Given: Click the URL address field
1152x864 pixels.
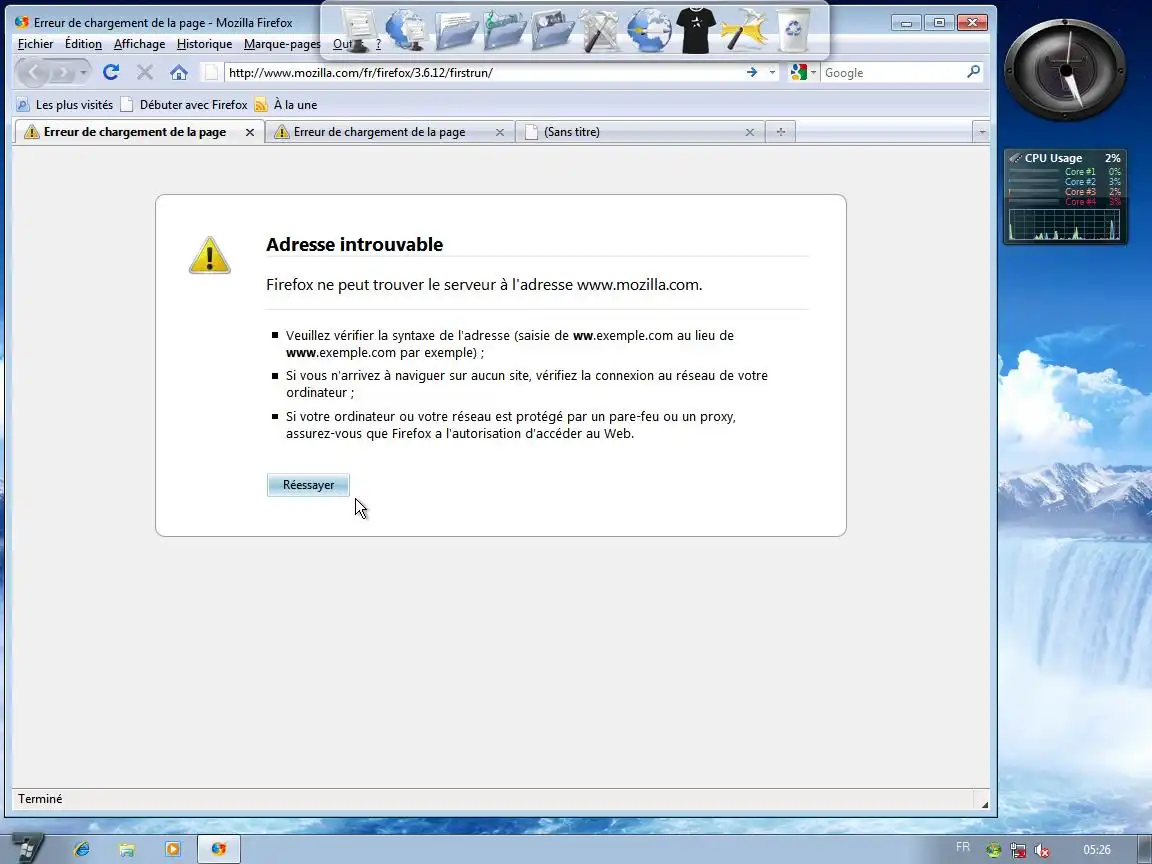Looking at the screenshot, I should click(x=481, y=72).
